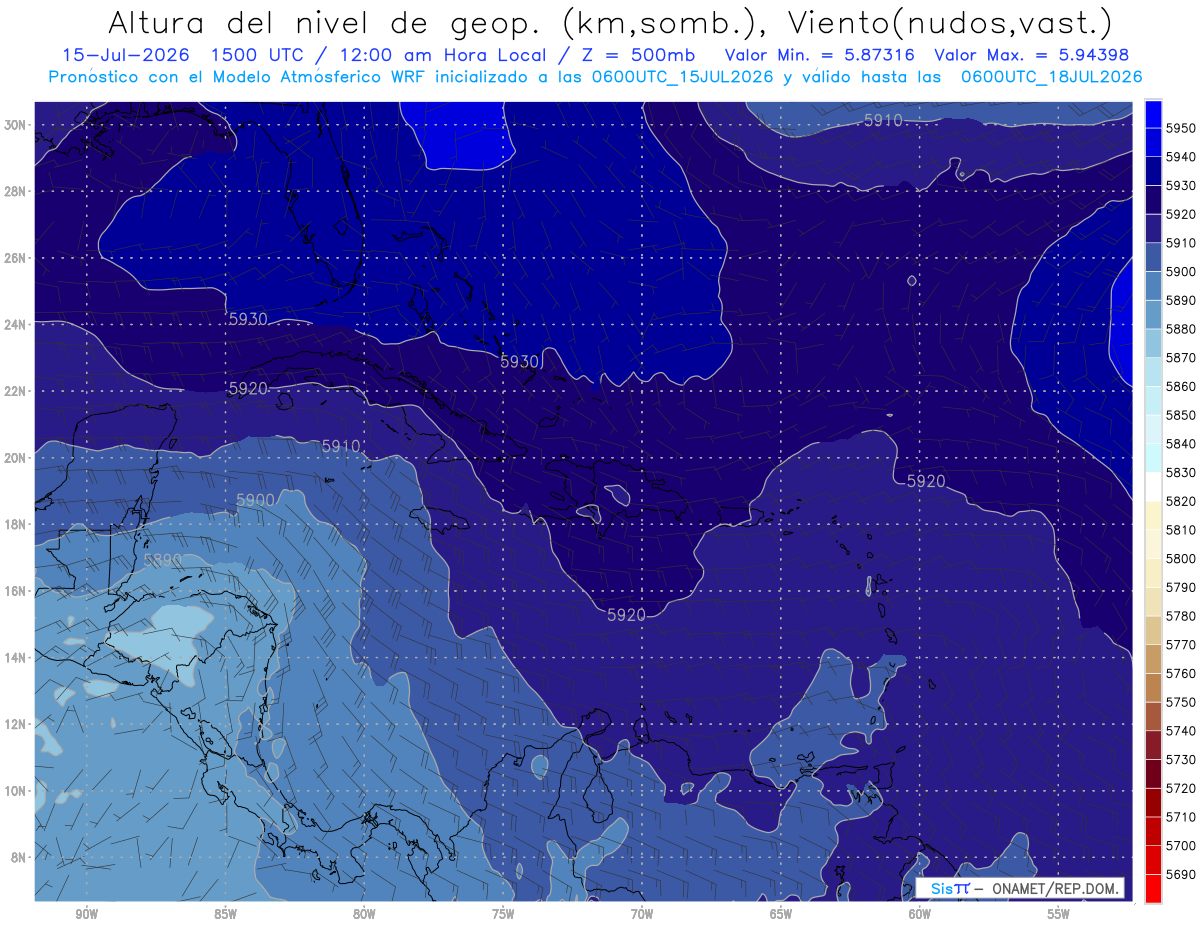The image size is (1200, 927).
Task: Click the '1500 UTC' time text
Action: pos(260,56)
